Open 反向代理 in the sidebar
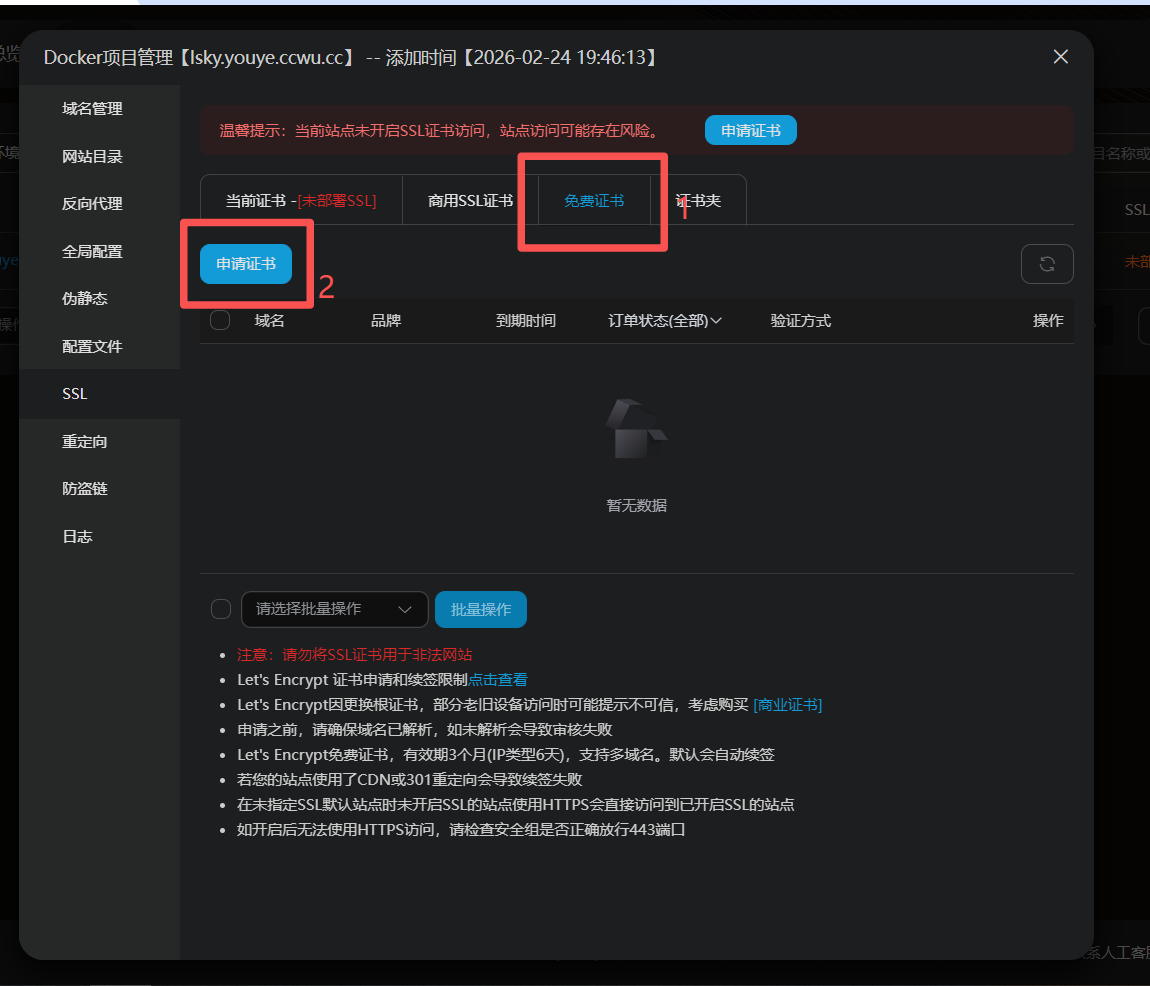 tap(92, 204)
